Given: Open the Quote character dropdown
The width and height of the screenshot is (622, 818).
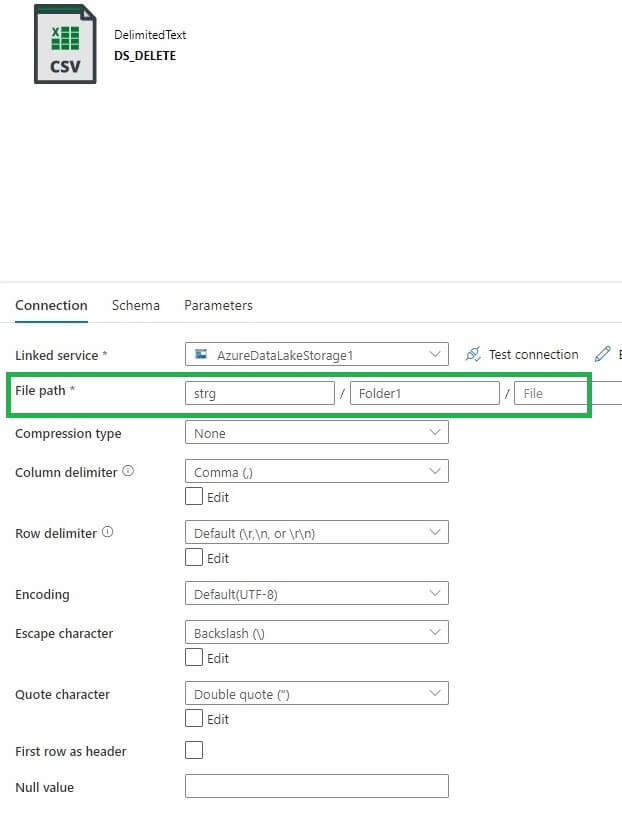Looking at the screenshot, I should [x=316, y=694].
